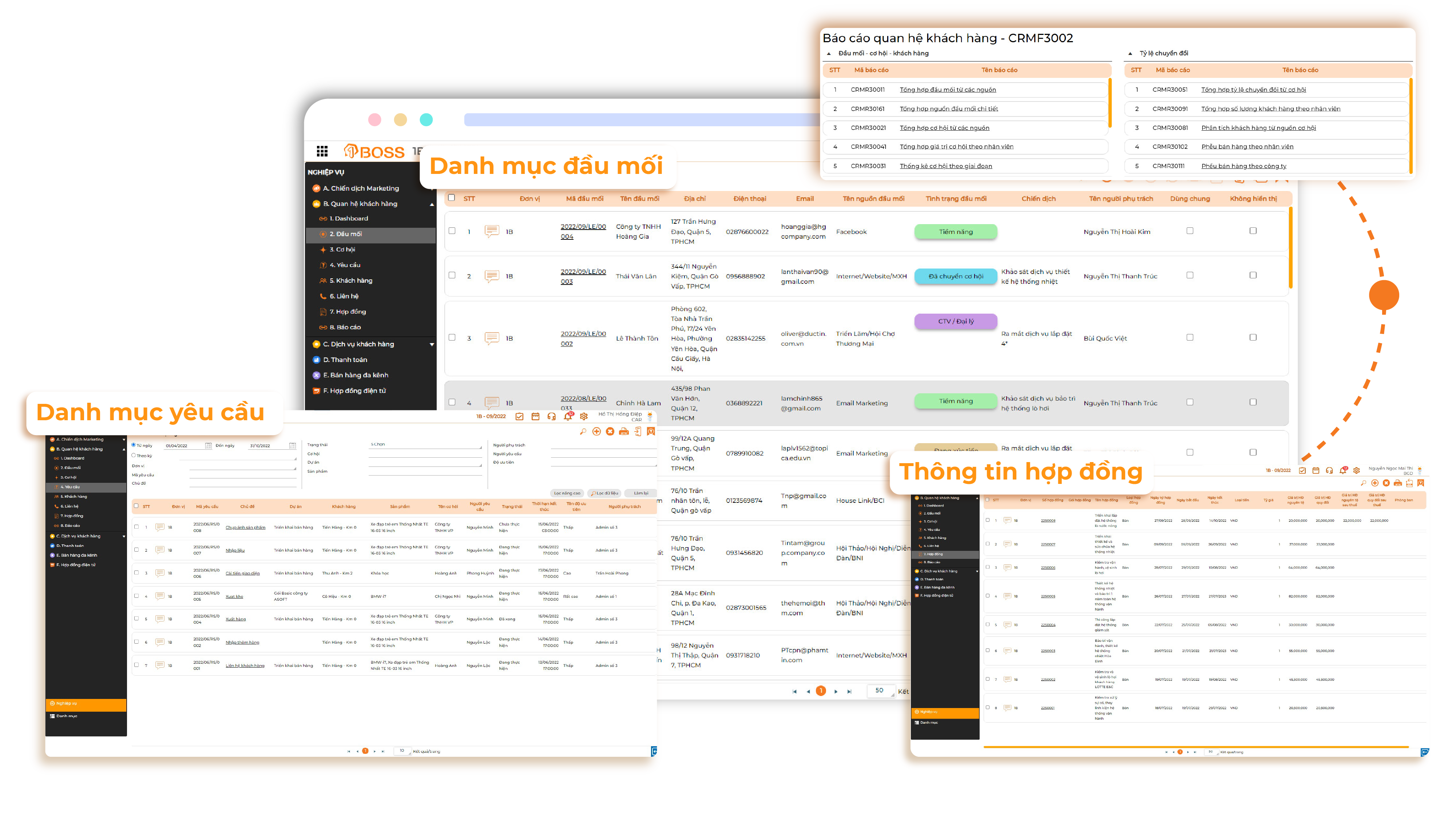The width and height of the screenshot is (1456, 819).
Task: Click the green 'Tiềm năng' status badge on row 1
Action: click(x=955, y=232)
